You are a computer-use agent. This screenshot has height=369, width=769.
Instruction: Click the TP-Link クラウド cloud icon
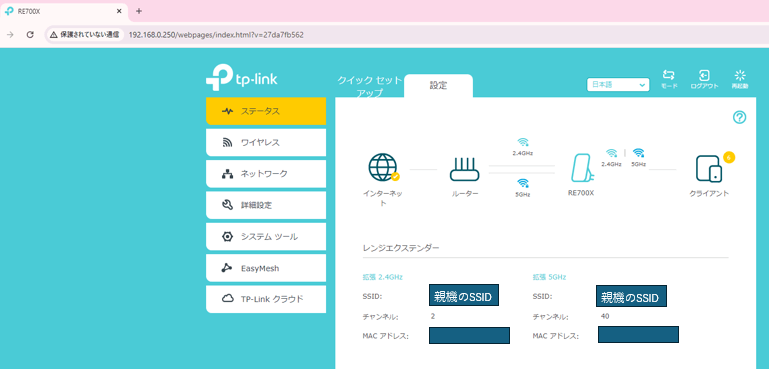pyautogui.click(x=227, y=299)
